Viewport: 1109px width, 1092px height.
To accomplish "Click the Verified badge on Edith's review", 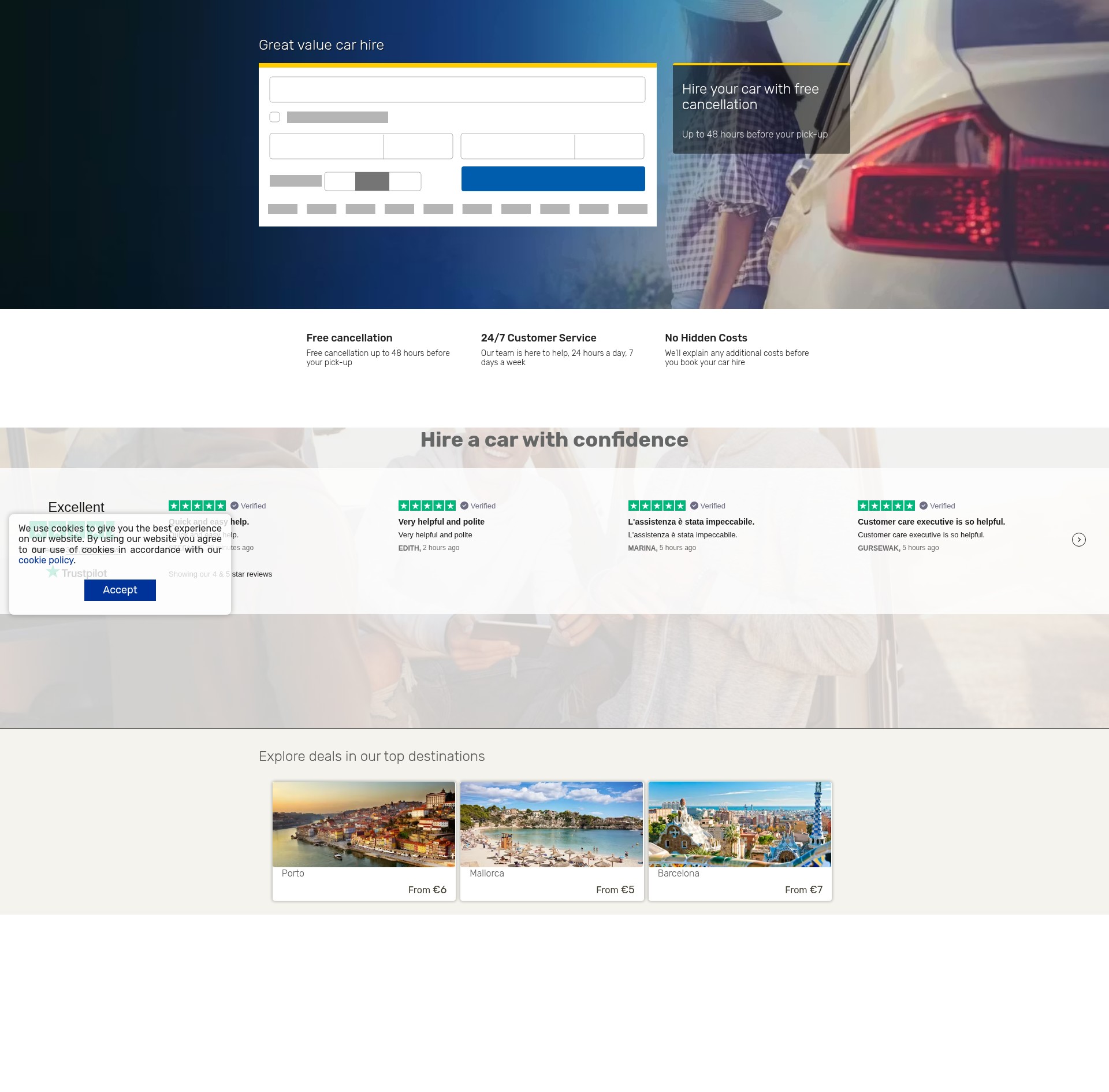I will tap(478, 506).
